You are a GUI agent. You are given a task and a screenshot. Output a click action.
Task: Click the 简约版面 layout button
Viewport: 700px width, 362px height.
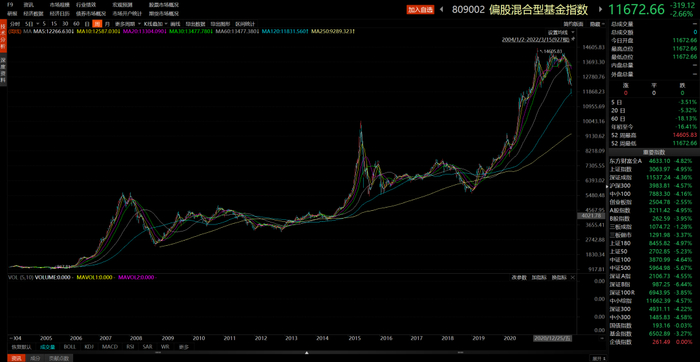573,24
